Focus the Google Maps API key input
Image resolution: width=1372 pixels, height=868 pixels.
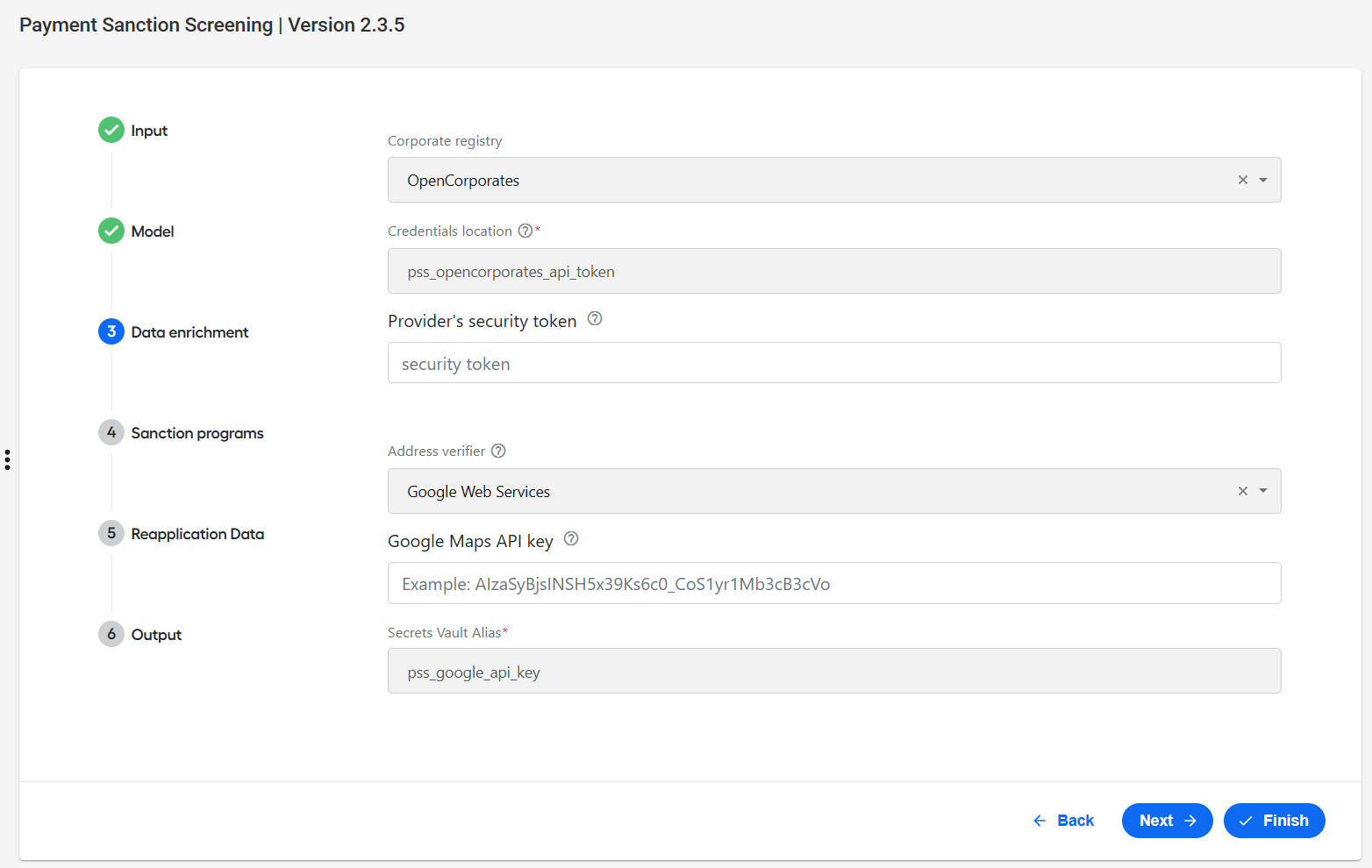[834, 583]
